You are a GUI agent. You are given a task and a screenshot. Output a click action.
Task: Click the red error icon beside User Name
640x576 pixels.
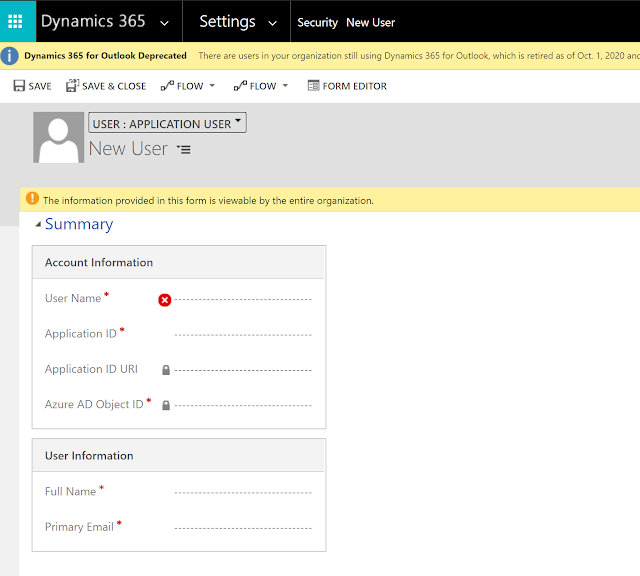pos(164,300)
